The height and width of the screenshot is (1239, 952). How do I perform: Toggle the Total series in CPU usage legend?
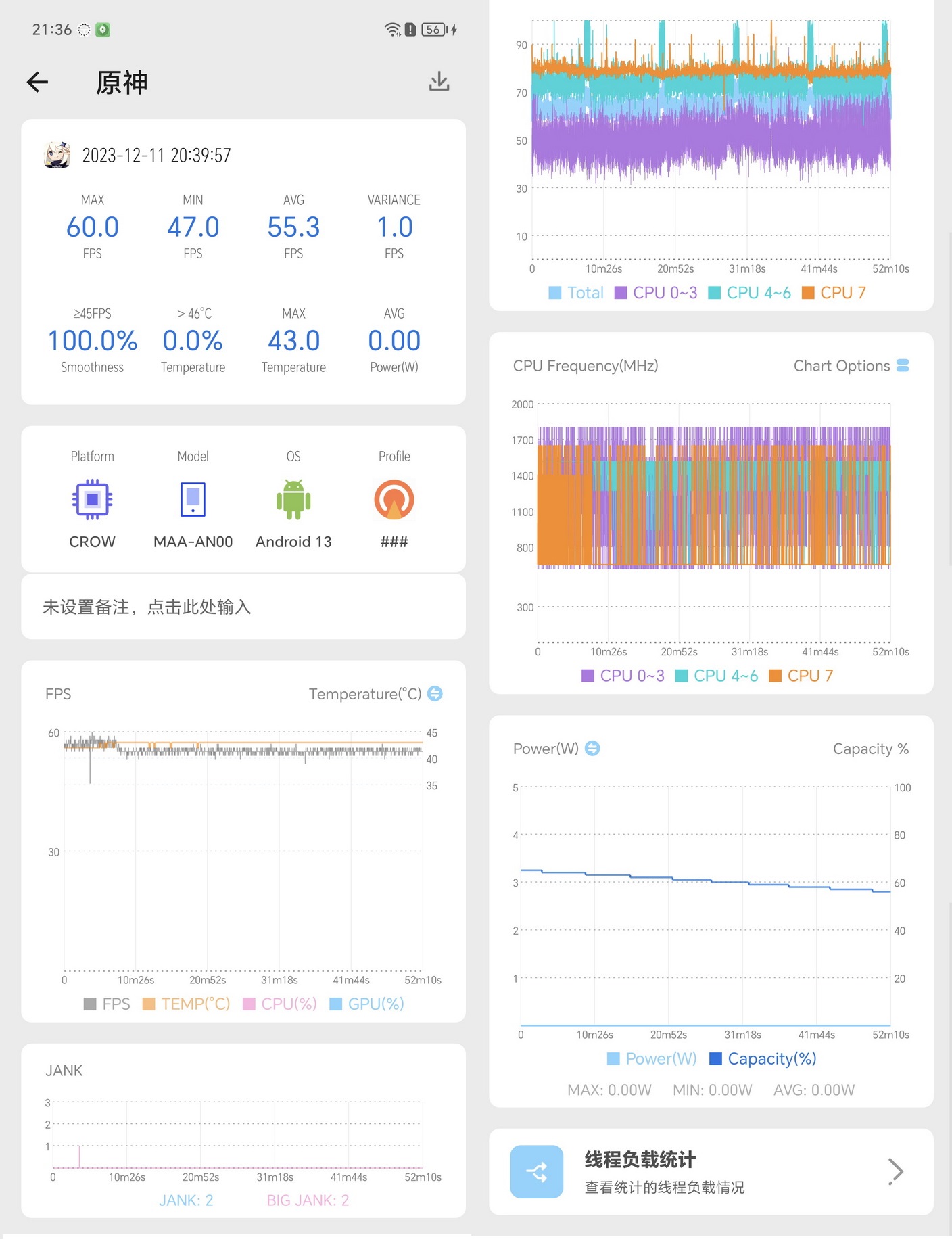click(576, 292)
